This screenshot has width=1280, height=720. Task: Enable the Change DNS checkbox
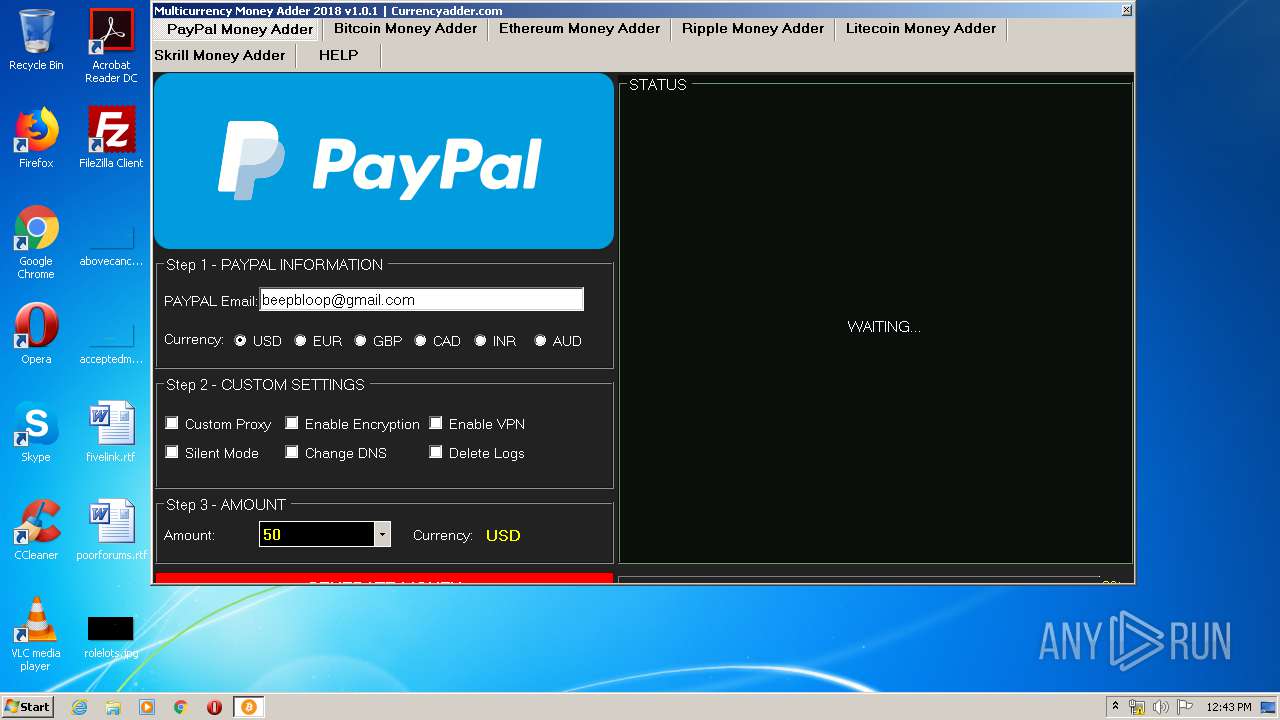[x=292, y=453]
